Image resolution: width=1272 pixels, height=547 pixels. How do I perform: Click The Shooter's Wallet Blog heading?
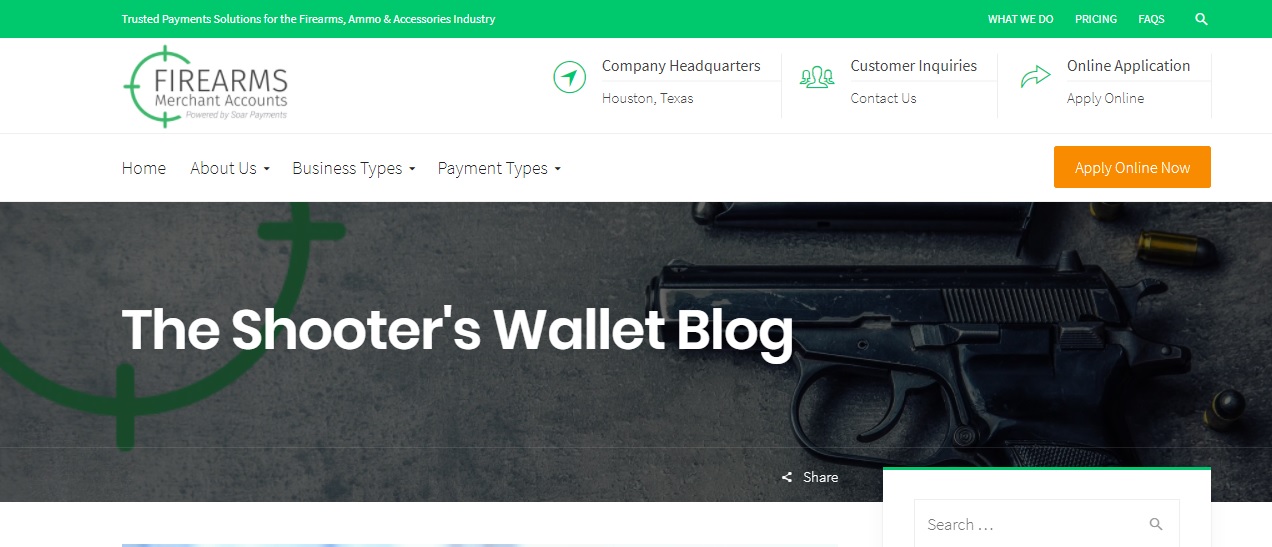tap(457, 330)
